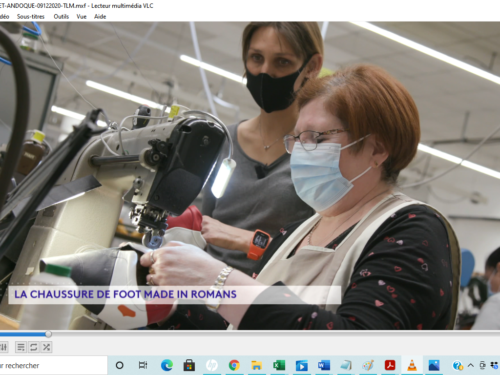Open the Vue menu

point(81,16)
